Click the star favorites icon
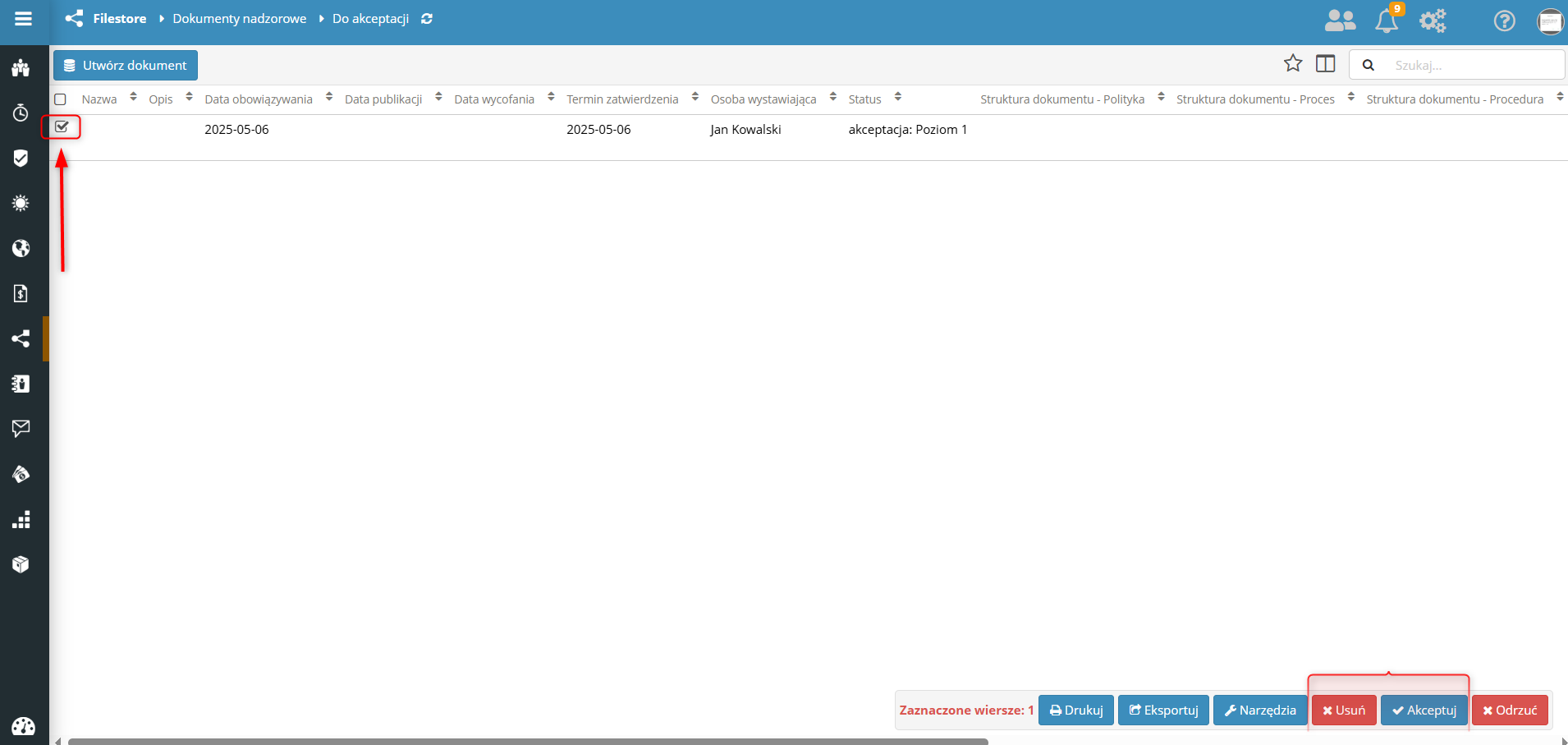The height and width of the screenshot is (745, 1568). click(1293, 63)
